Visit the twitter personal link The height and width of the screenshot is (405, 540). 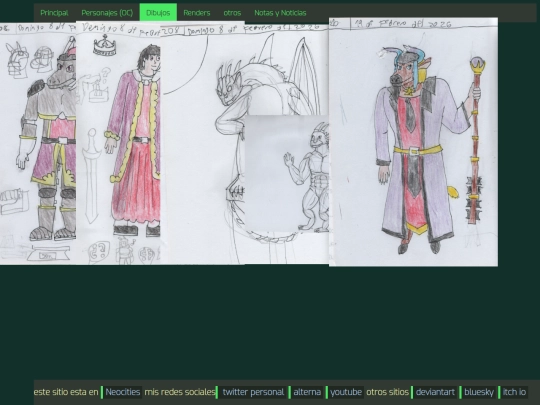pyautogui.click(x=253, y=392)
